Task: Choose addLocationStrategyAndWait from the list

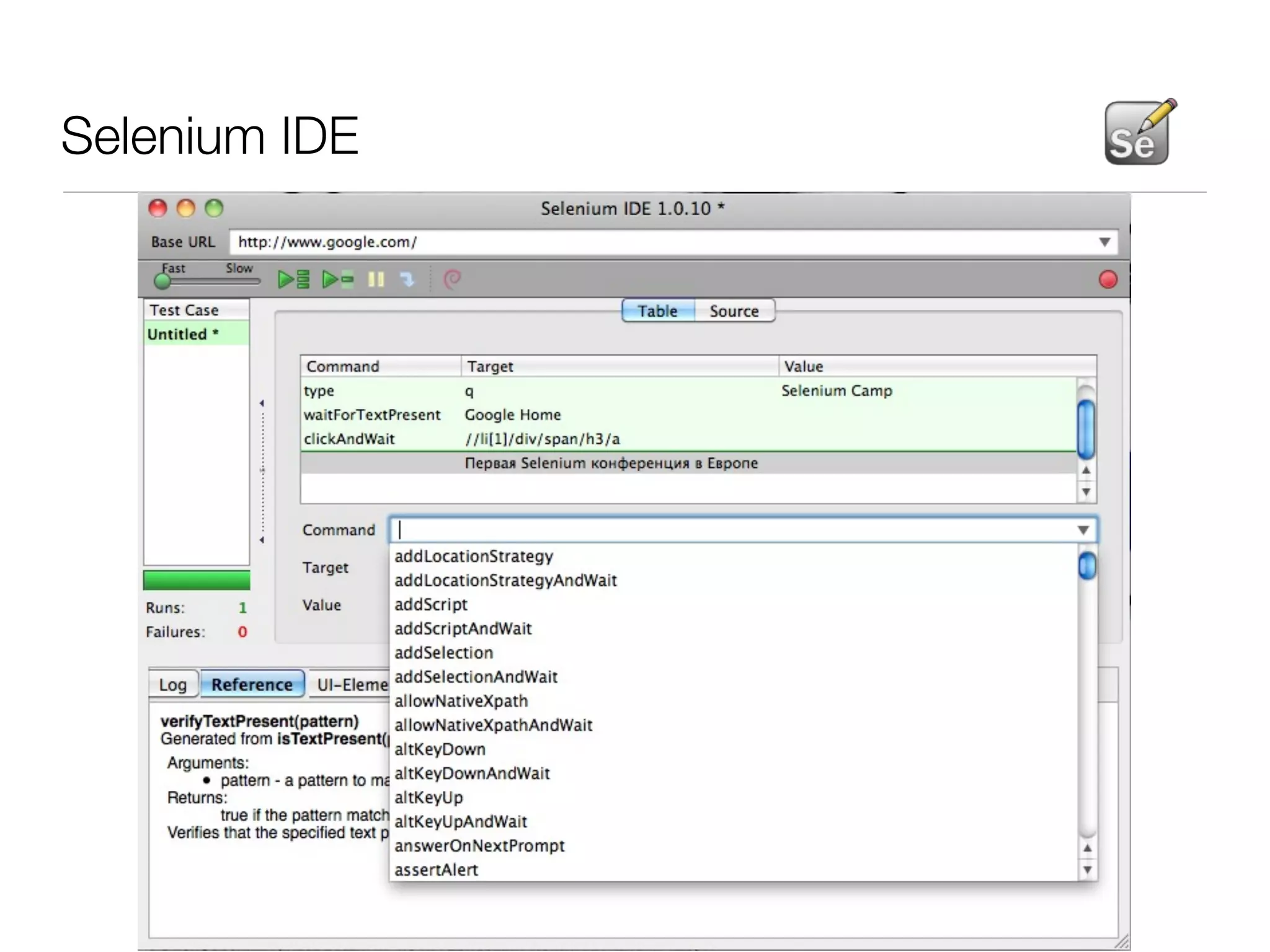Action: (x=734, y=580)
